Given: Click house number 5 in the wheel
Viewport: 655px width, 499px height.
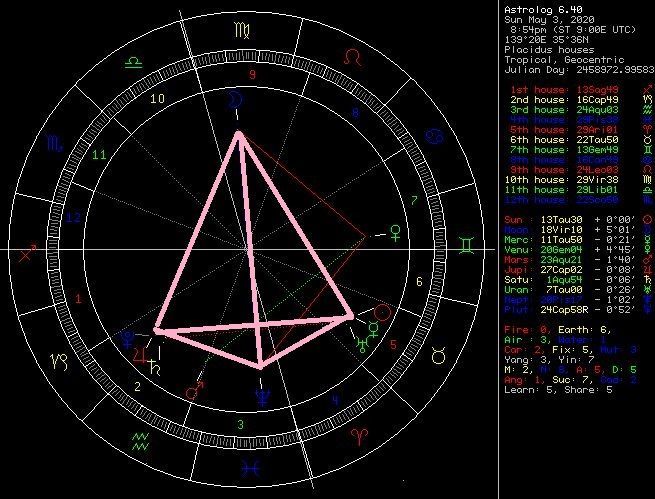Looking at the screenshot, I should point(393,345).
